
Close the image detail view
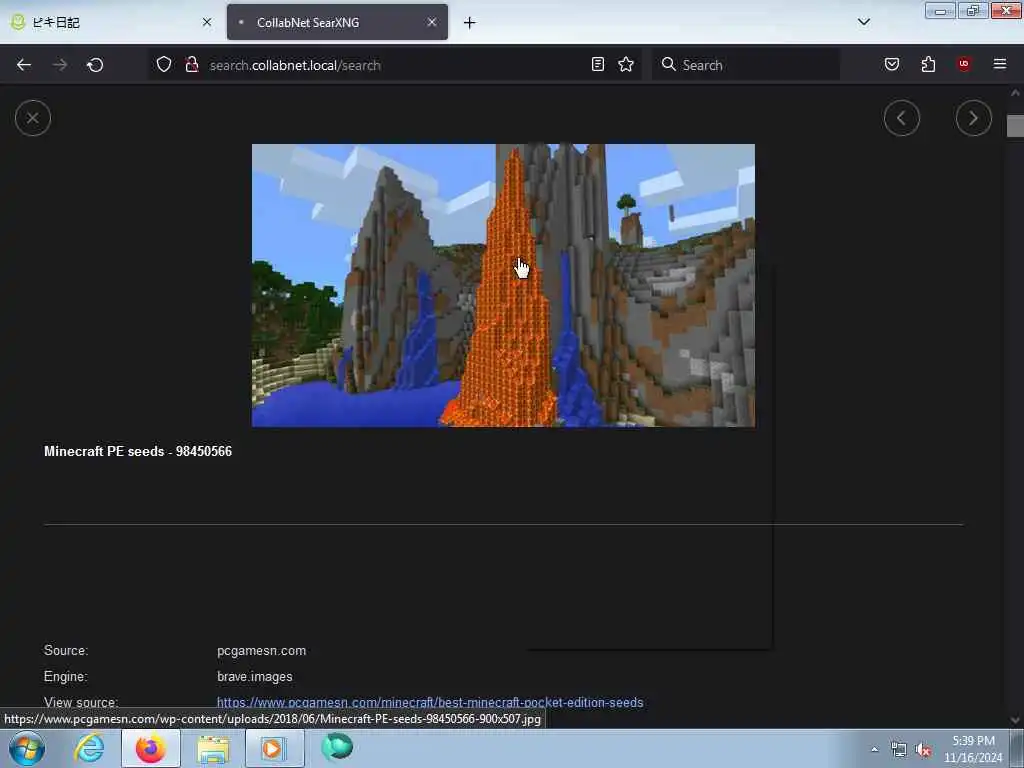pos(33,118)
